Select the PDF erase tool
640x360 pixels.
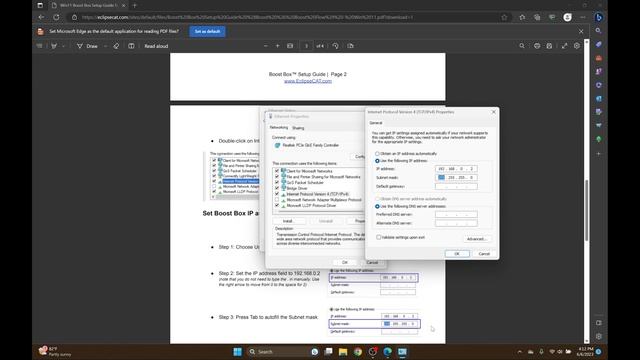[x=116, y=46]
